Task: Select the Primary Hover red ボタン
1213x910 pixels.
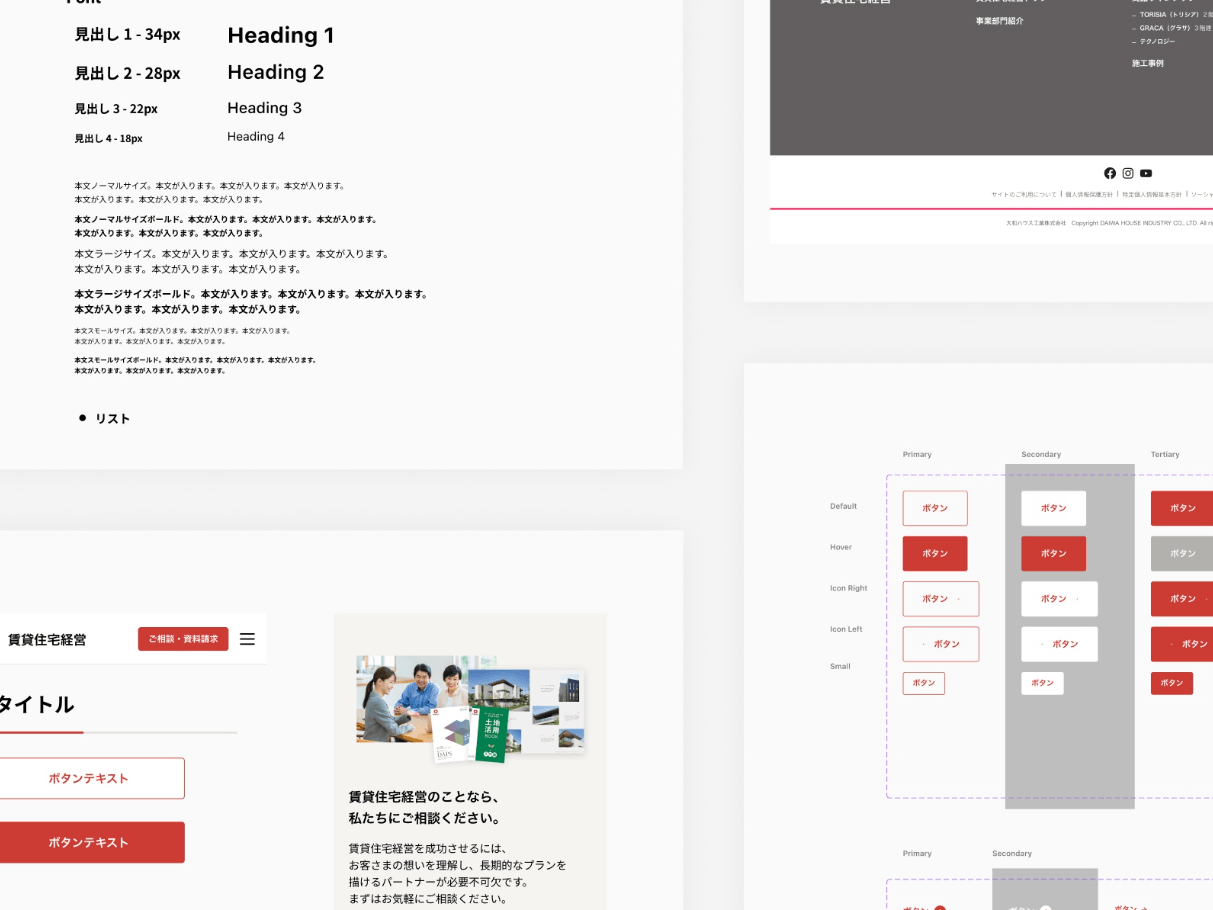Action: point(935,553)
